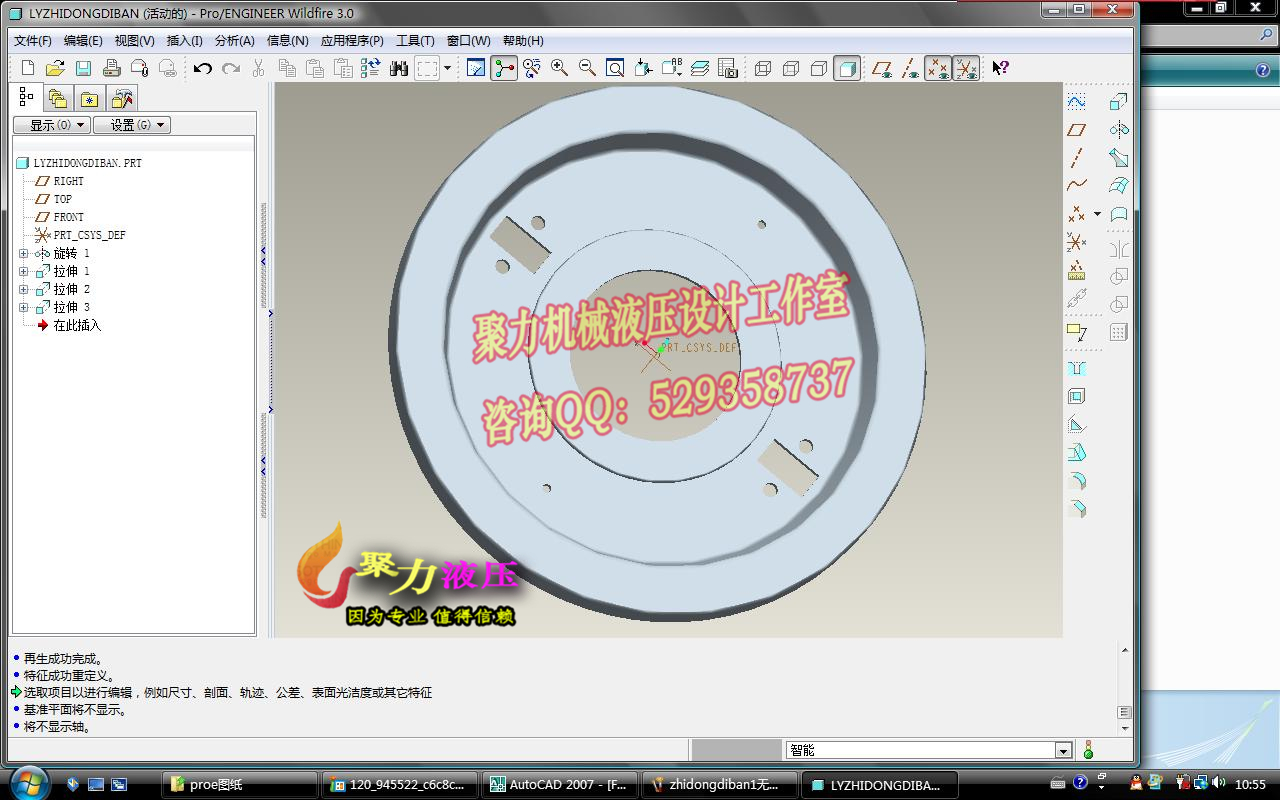Viewport: 1280px width, 800px height.
Task: Select the Zoom In tool
Action: (560, 68)
